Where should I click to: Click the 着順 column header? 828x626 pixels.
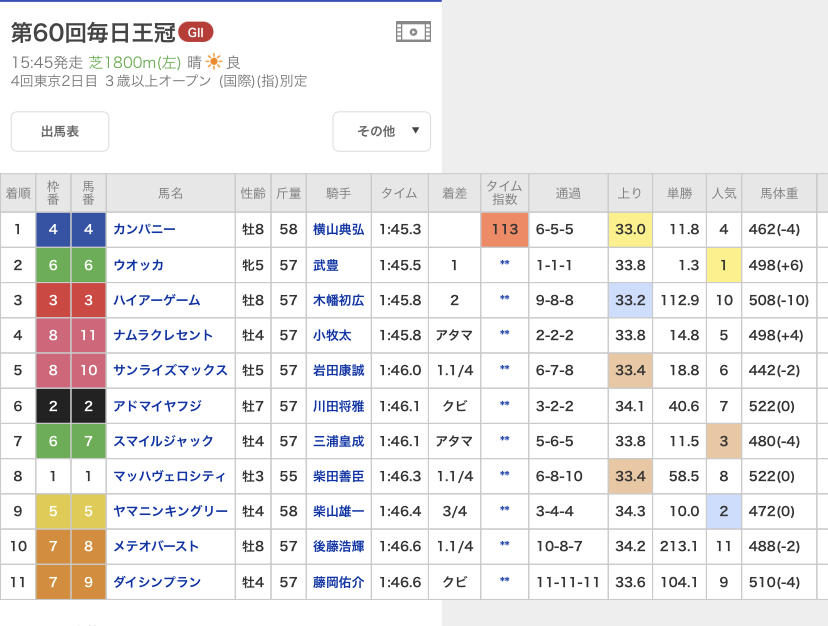(x=18, y=193)
